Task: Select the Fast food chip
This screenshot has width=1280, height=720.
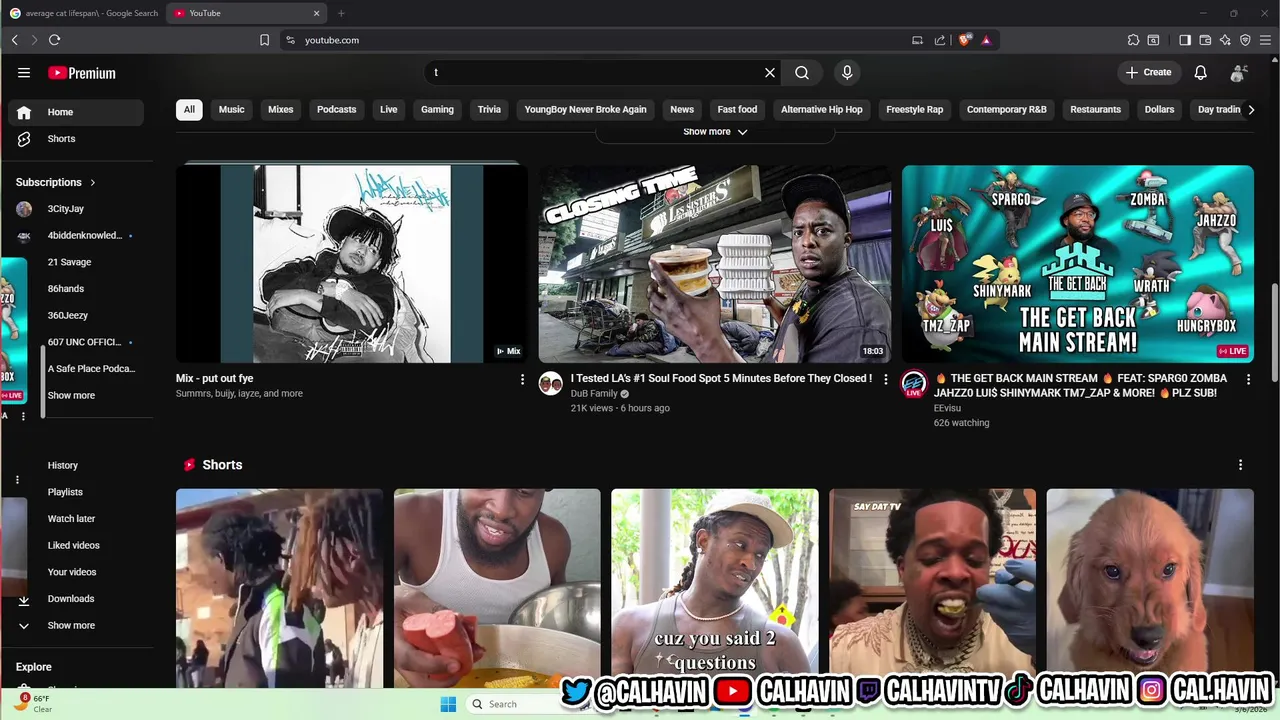Action: [737, 110]
